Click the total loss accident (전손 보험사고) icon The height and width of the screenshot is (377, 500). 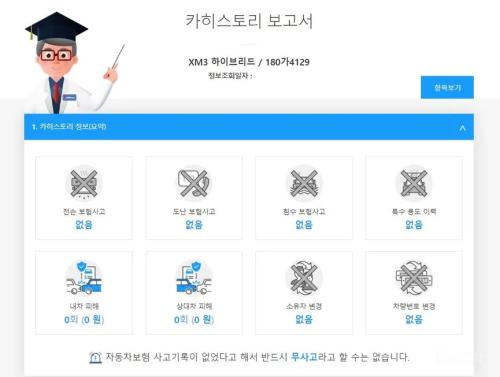[x=84, y=183]
